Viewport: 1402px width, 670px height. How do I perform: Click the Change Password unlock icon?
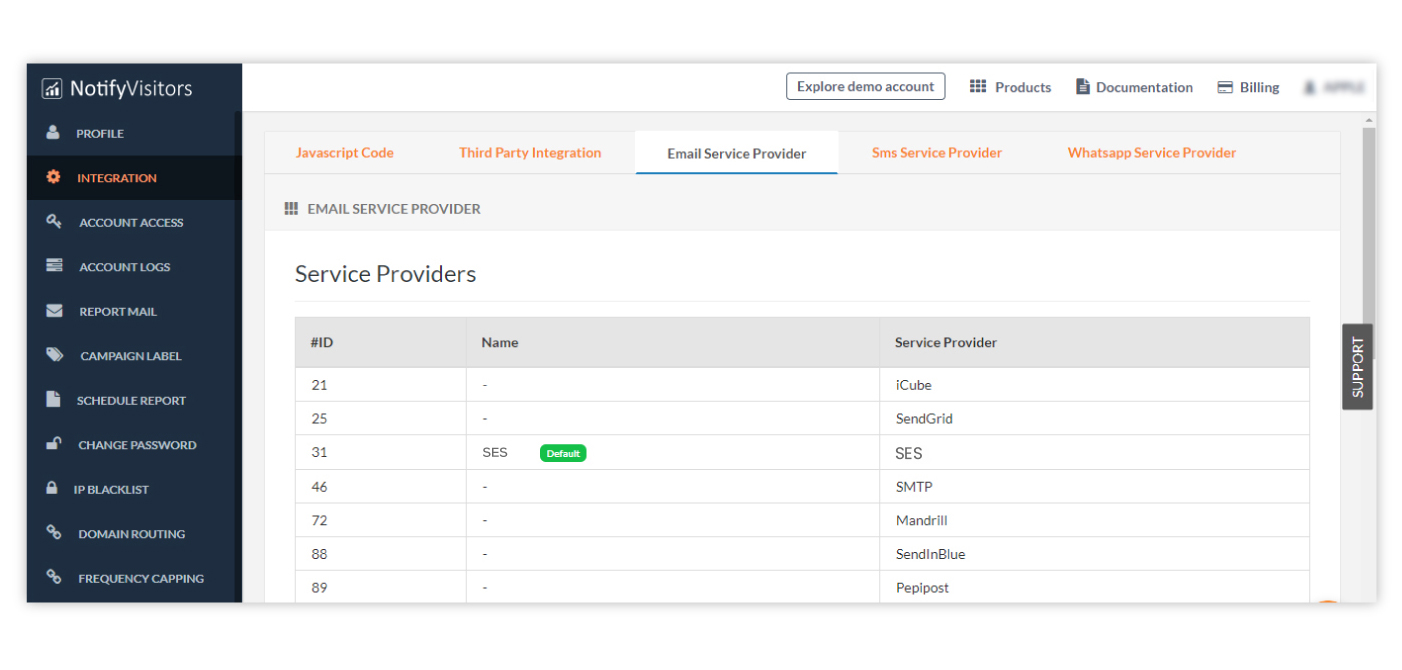(x=54, y=444)
